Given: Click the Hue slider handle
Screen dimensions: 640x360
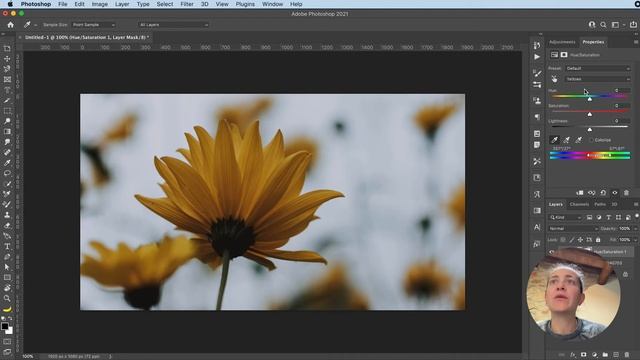Looking at the screenshot, I should click(x=590, y=99).
